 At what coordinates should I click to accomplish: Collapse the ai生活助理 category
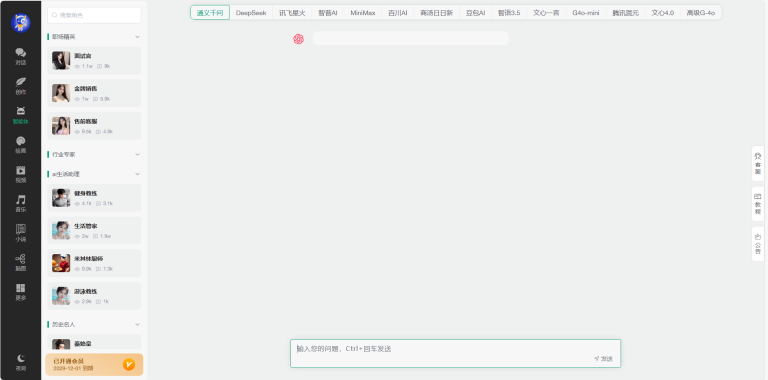click(137, 174)
